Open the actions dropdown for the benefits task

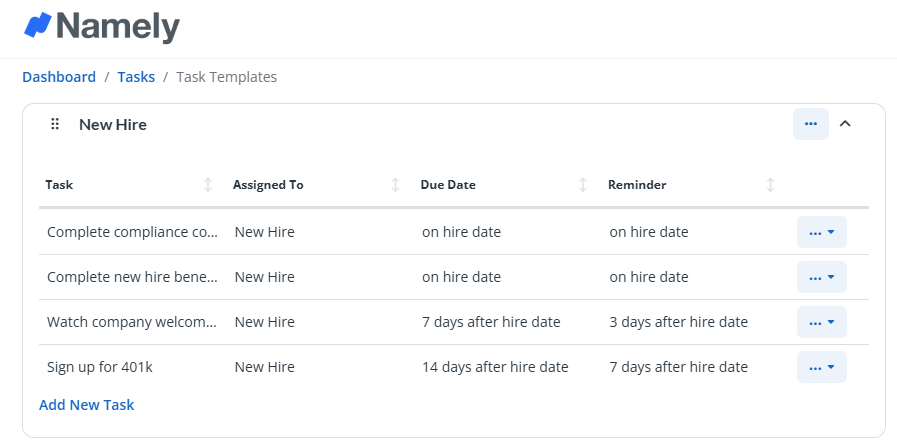tap(821, 277)
